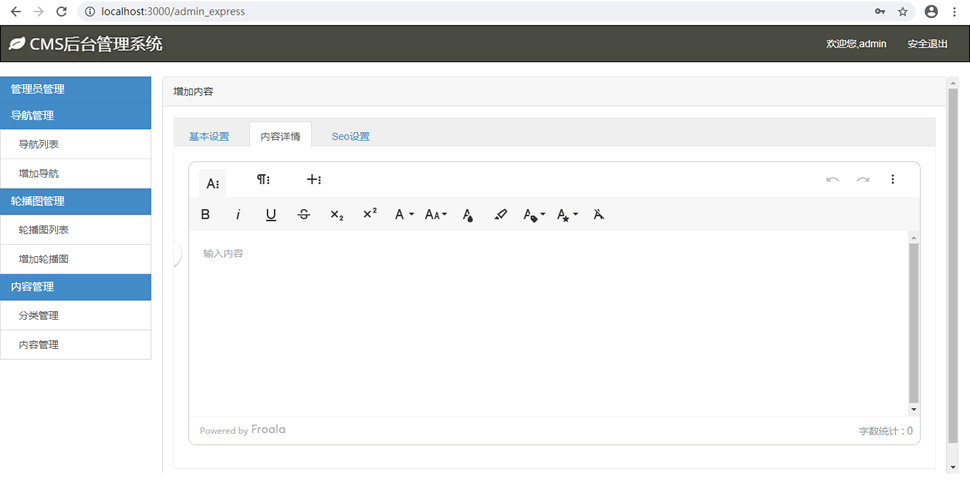970x491 pixels.
Task: Apply subscript formatting
Action: pyautogui.click(x=337, y=215)
